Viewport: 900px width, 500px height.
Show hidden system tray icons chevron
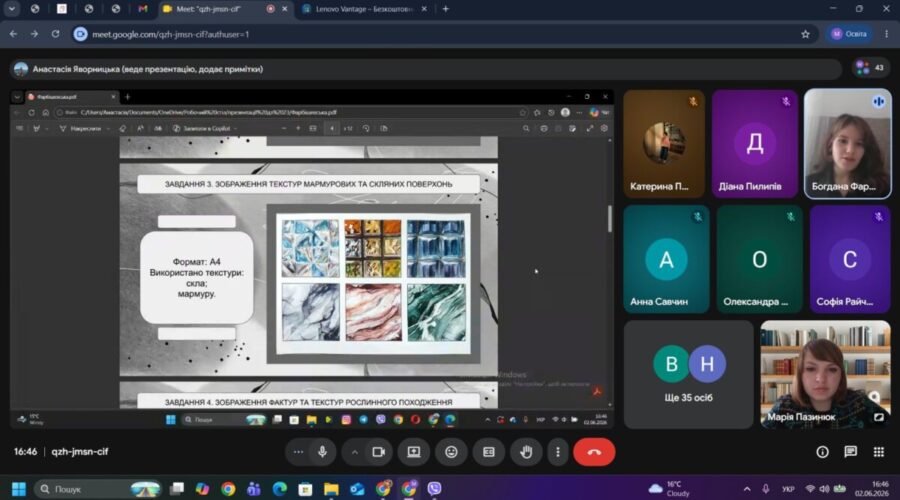tap(747, 489)
